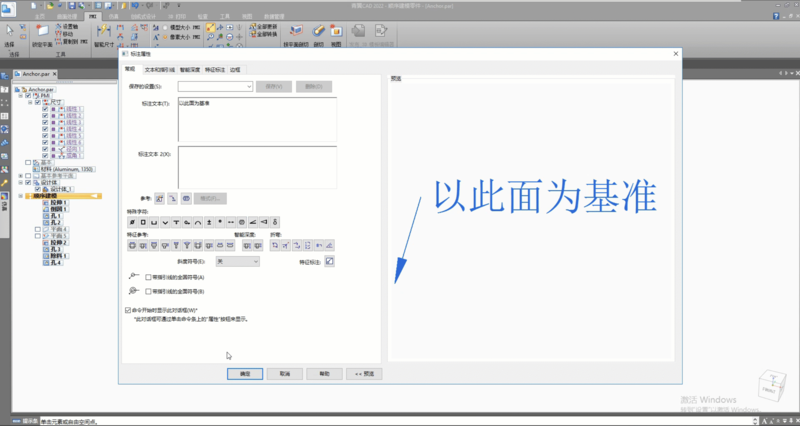Viewport: 800px width, 426px height.
Task: Click the first reference icon beside 参考
Action: click(x=160, y=199)
